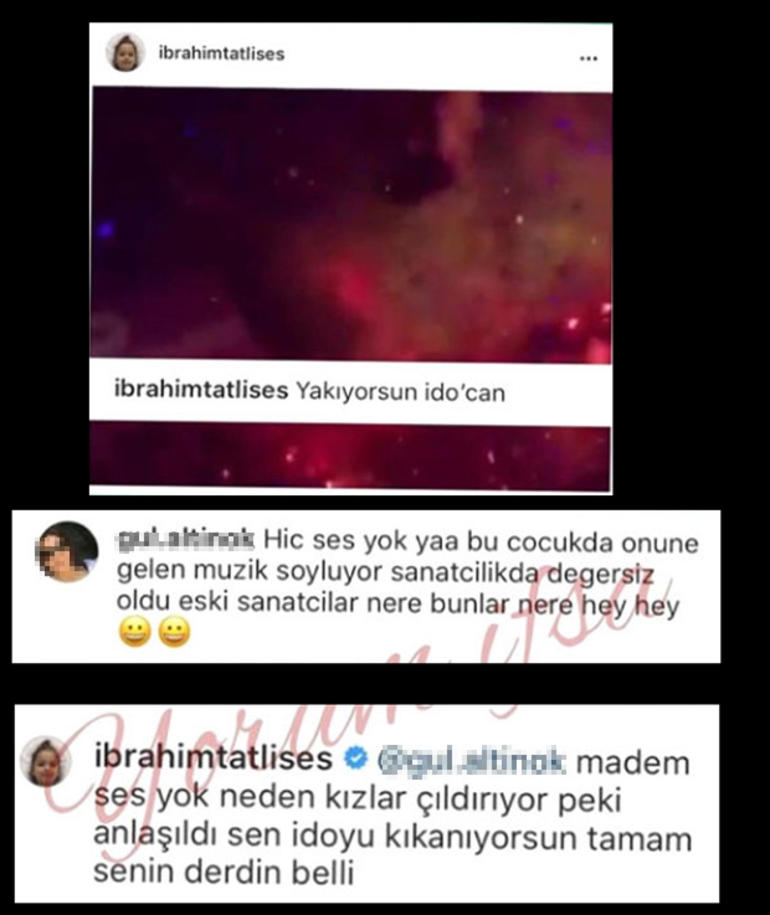Click the lower red starry image strip
Image resolution: width=770 pixels, height=915 pixels.
click(350, 457)
